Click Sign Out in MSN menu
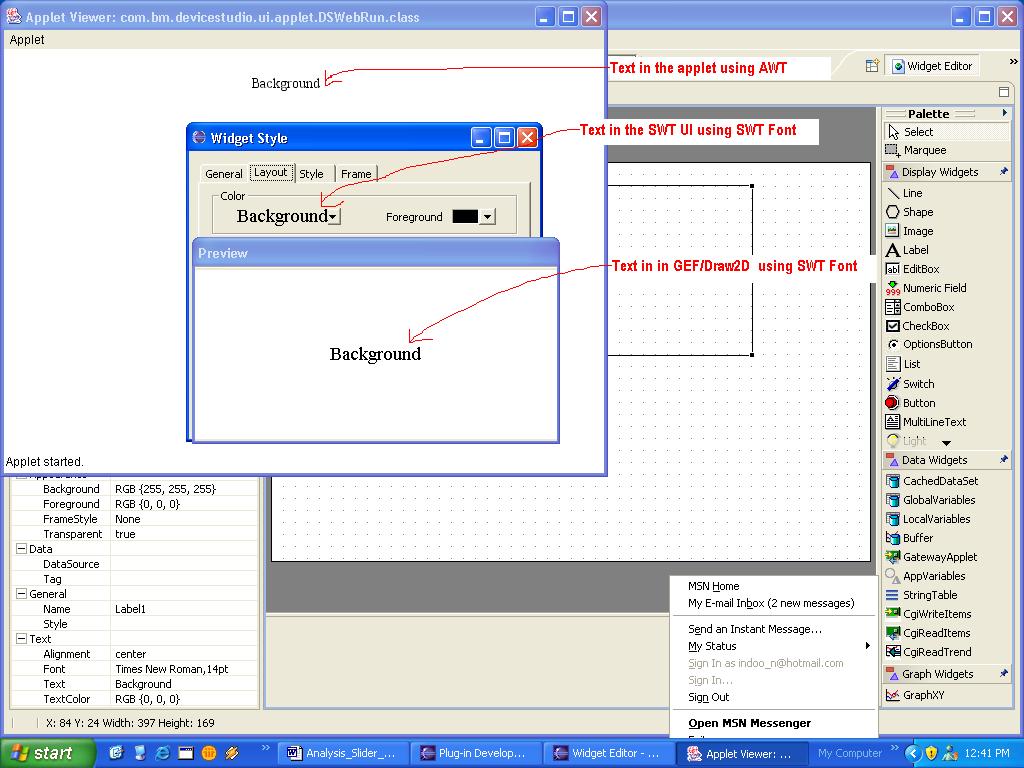This screenshot has width=1024, height=768. 708,697
